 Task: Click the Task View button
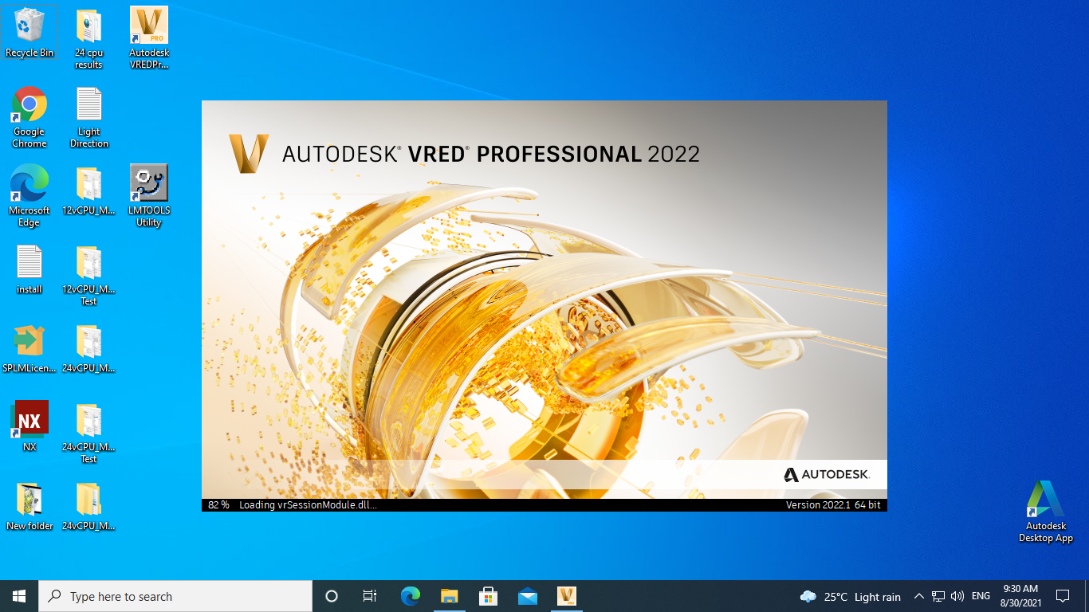tap(370, 597)
